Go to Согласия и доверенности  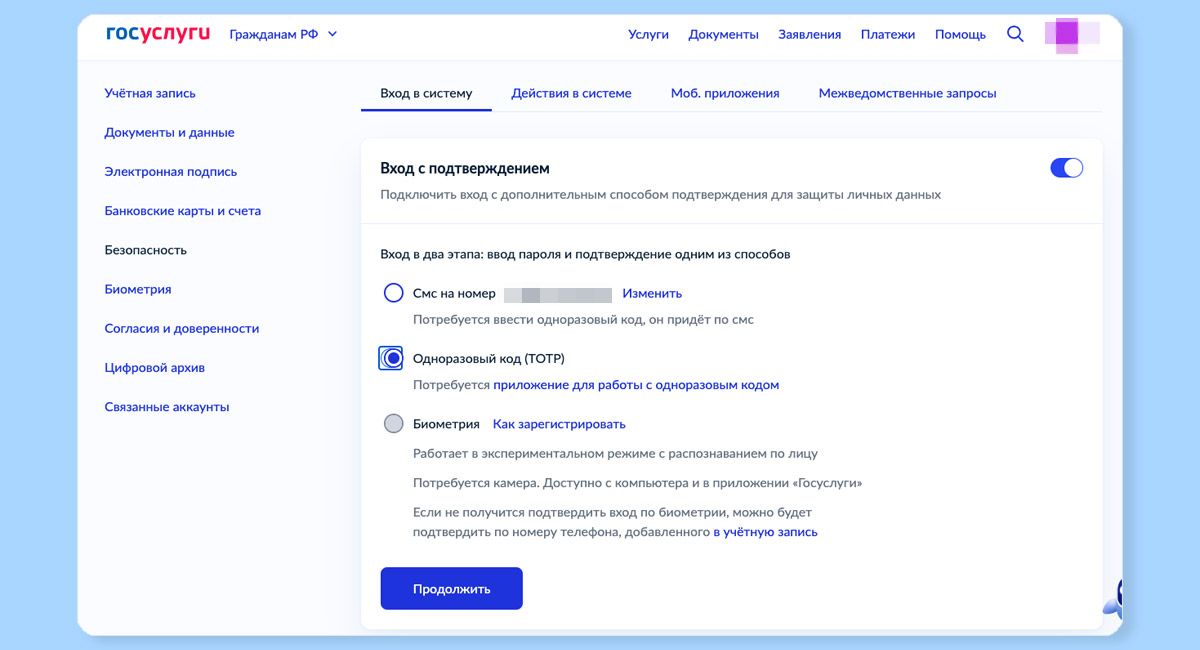pyautogui.click(x=181, y=328)
